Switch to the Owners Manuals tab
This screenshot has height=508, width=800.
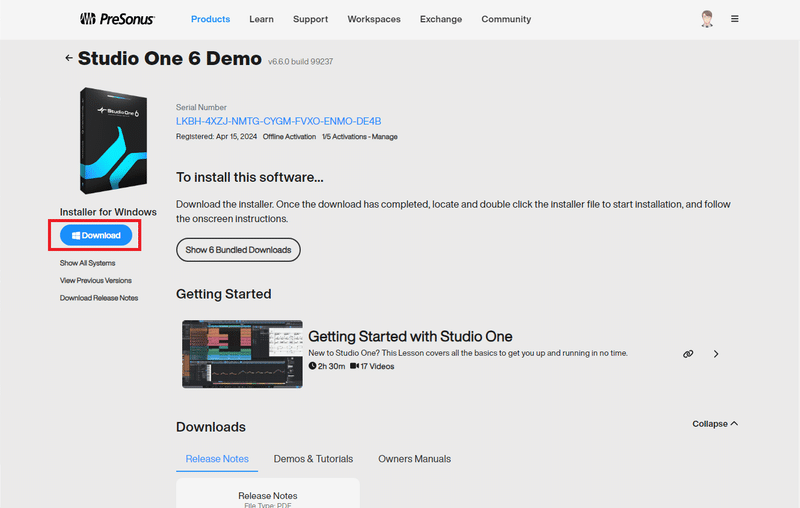point(414,459)
